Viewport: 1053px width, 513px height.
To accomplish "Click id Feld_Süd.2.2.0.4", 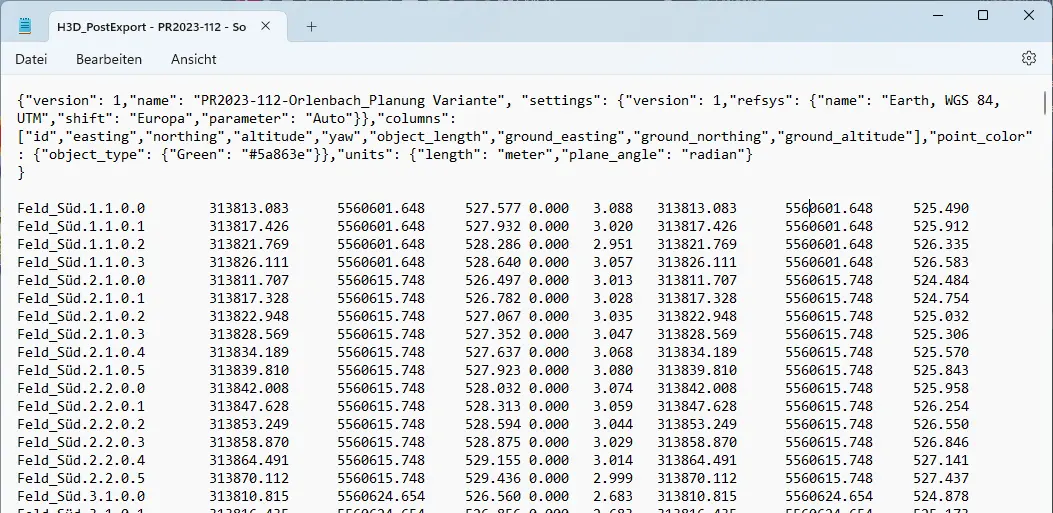I will [81, 460].
